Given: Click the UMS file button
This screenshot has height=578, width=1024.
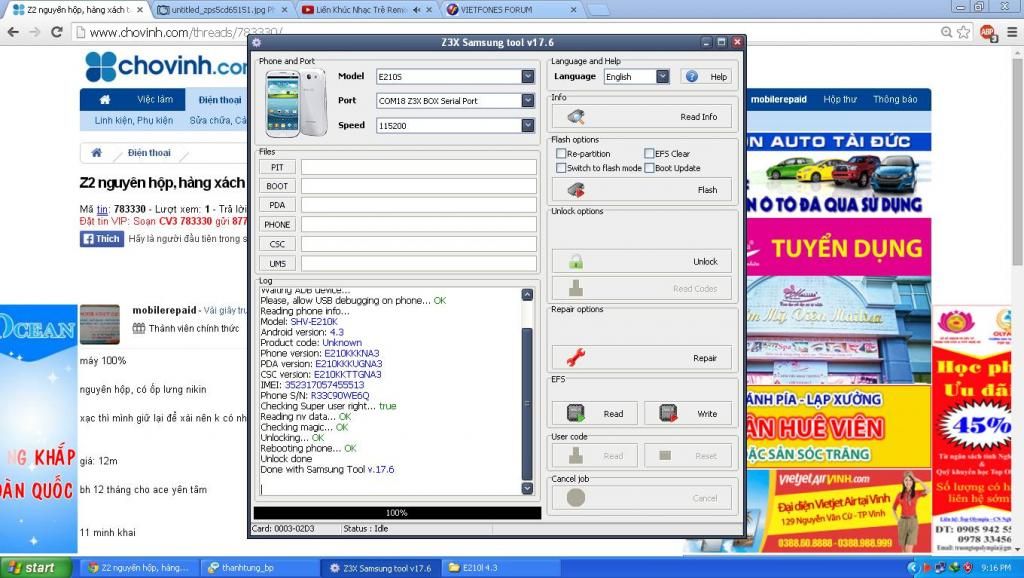Looking at the screenshot, I should [x=277, y=264].
